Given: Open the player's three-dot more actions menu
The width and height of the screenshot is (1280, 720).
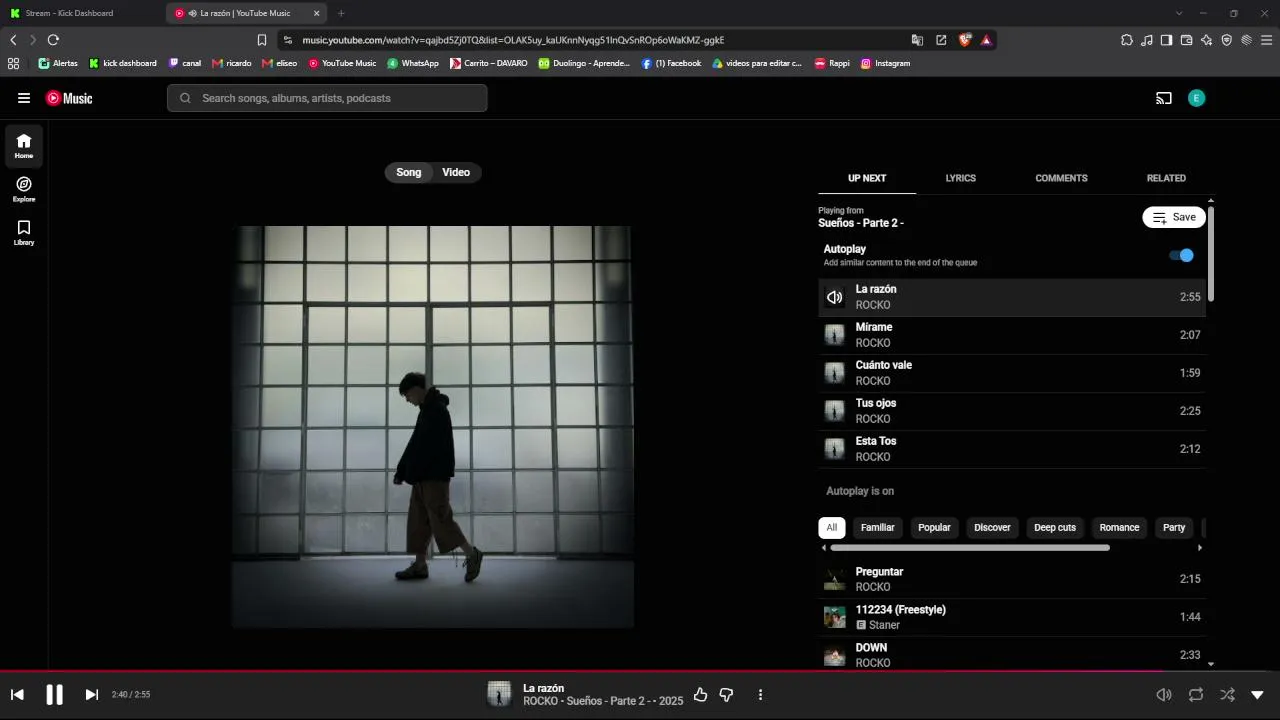Looking at the screenshot, I should pyautogui.click(x=760, y=695).
